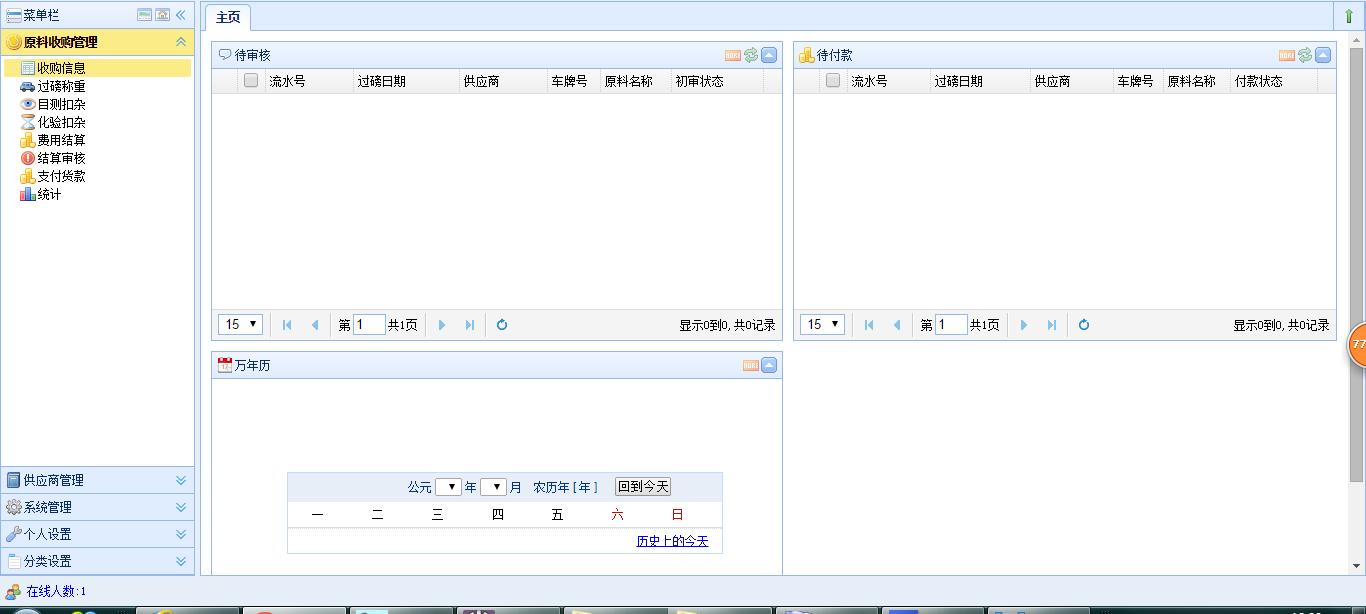This screenshot has width=1366, height=614.
Task: Click refresh icon in 待审核 panel header
Action: [751, 55]
